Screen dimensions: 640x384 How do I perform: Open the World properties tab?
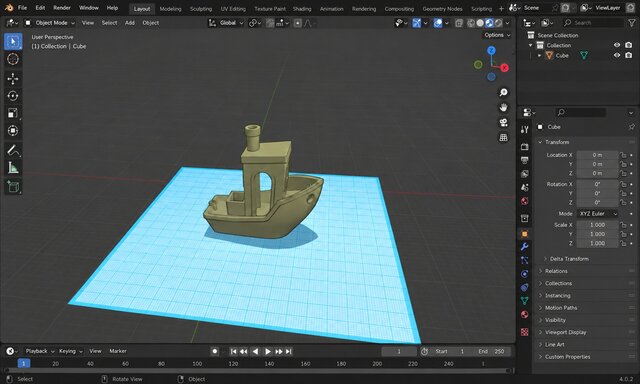(x=525, y=201)
